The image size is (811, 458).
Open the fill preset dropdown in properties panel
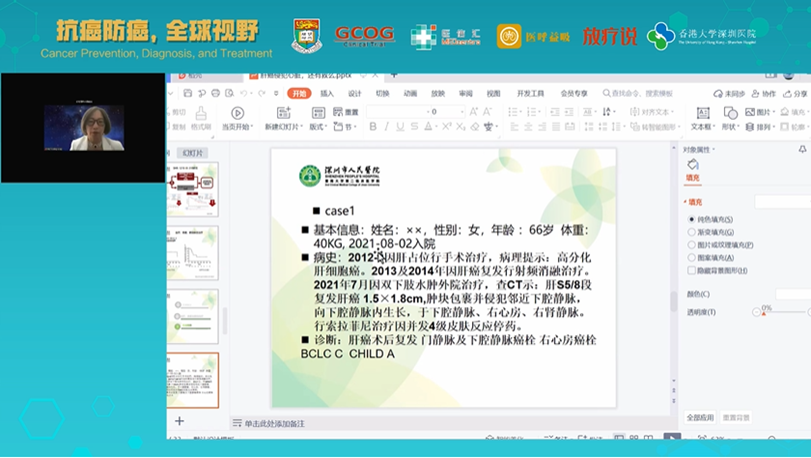[x=783, y=202]
